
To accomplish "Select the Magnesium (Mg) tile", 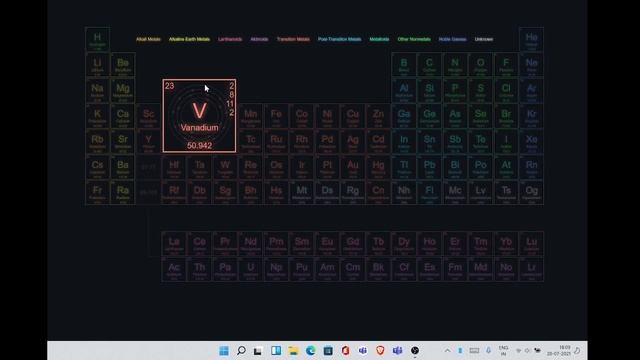I will tap(123, 91).
